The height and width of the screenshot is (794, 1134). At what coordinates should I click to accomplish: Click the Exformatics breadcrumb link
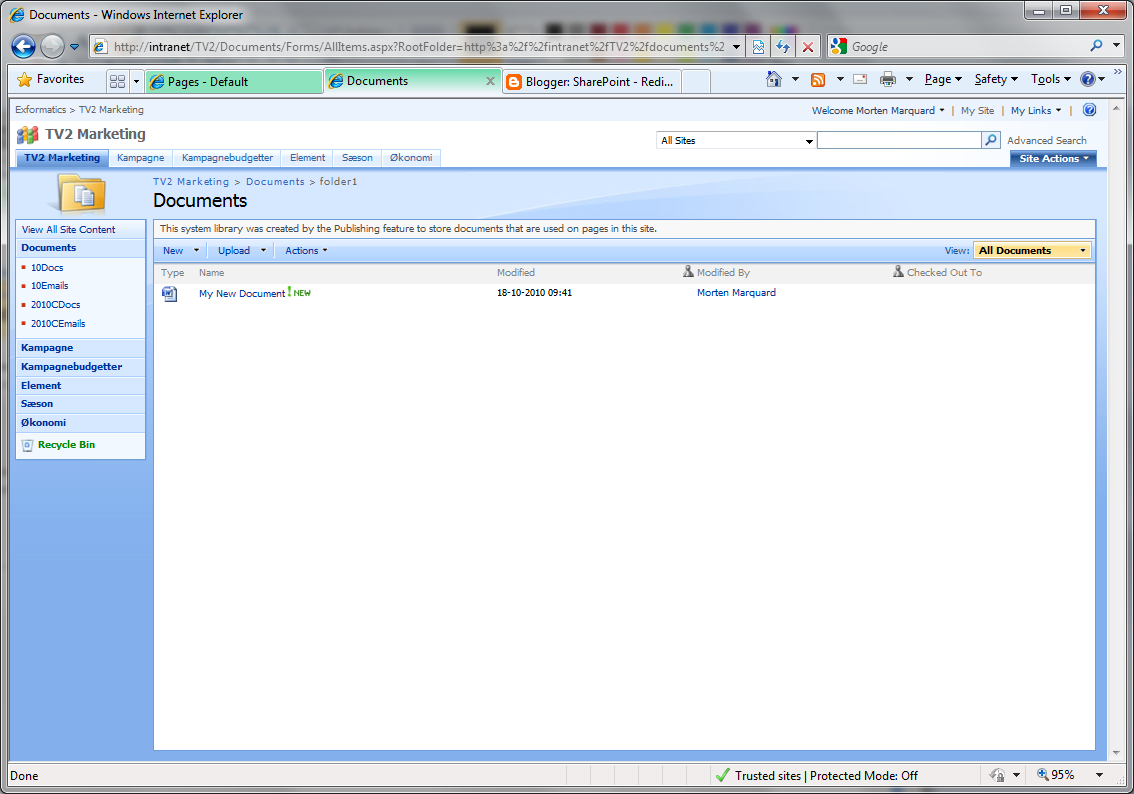pyautogui.click(x=40, y=110)
